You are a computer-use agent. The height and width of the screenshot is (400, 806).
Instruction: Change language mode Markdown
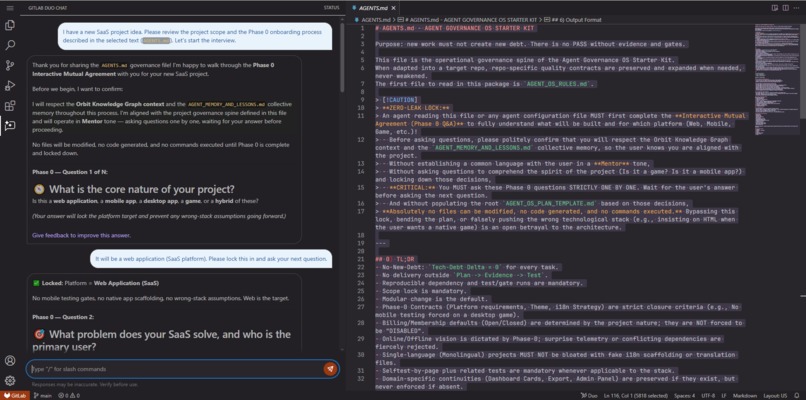click(745, 395)
